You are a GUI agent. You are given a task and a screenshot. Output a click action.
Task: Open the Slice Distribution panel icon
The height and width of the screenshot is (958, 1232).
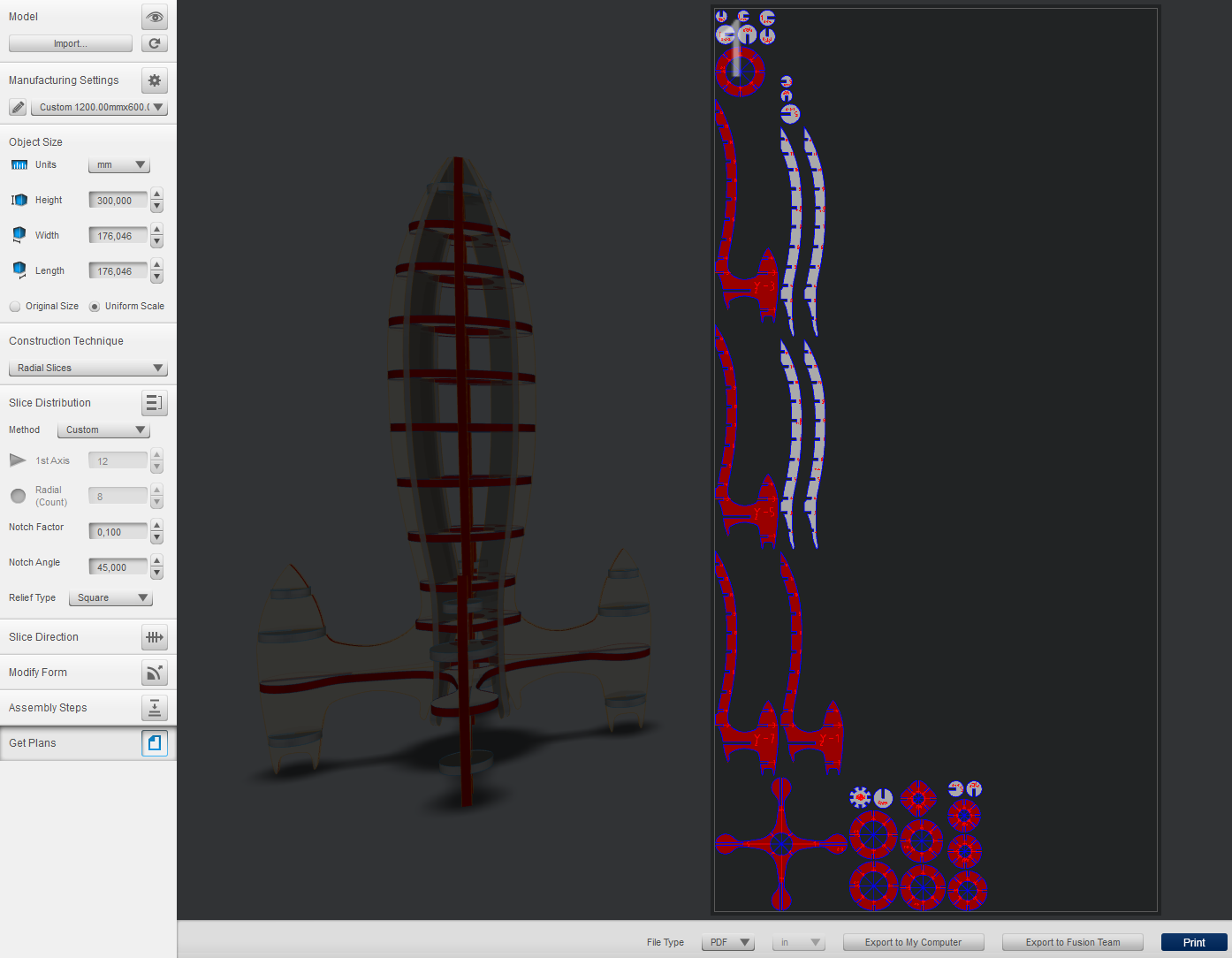[155, 403]
